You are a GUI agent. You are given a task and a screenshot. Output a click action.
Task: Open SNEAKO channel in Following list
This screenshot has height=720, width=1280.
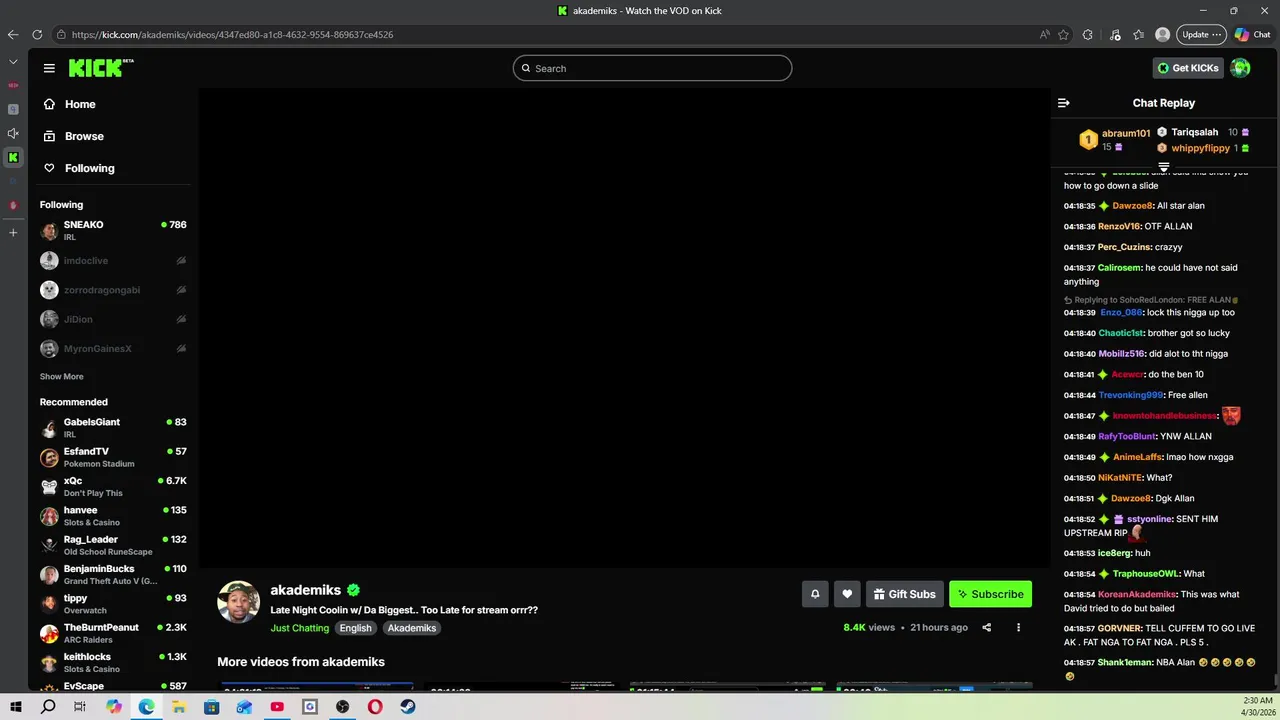(x=113, y=230)
